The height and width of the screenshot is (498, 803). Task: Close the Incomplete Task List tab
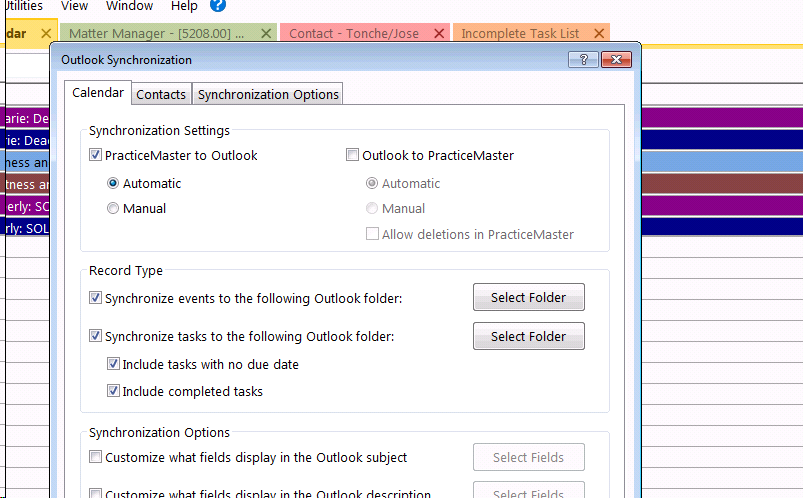(x=599, y=33)
